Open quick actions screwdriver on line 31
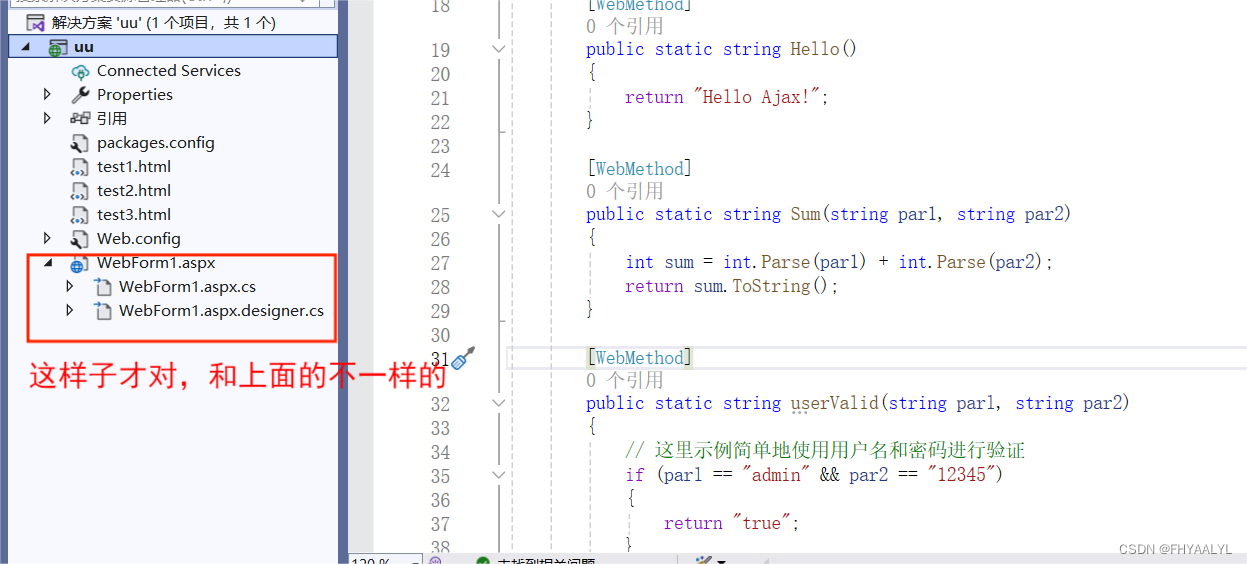This screenshot has height=564, width=1247. click(x=463, y=358)
